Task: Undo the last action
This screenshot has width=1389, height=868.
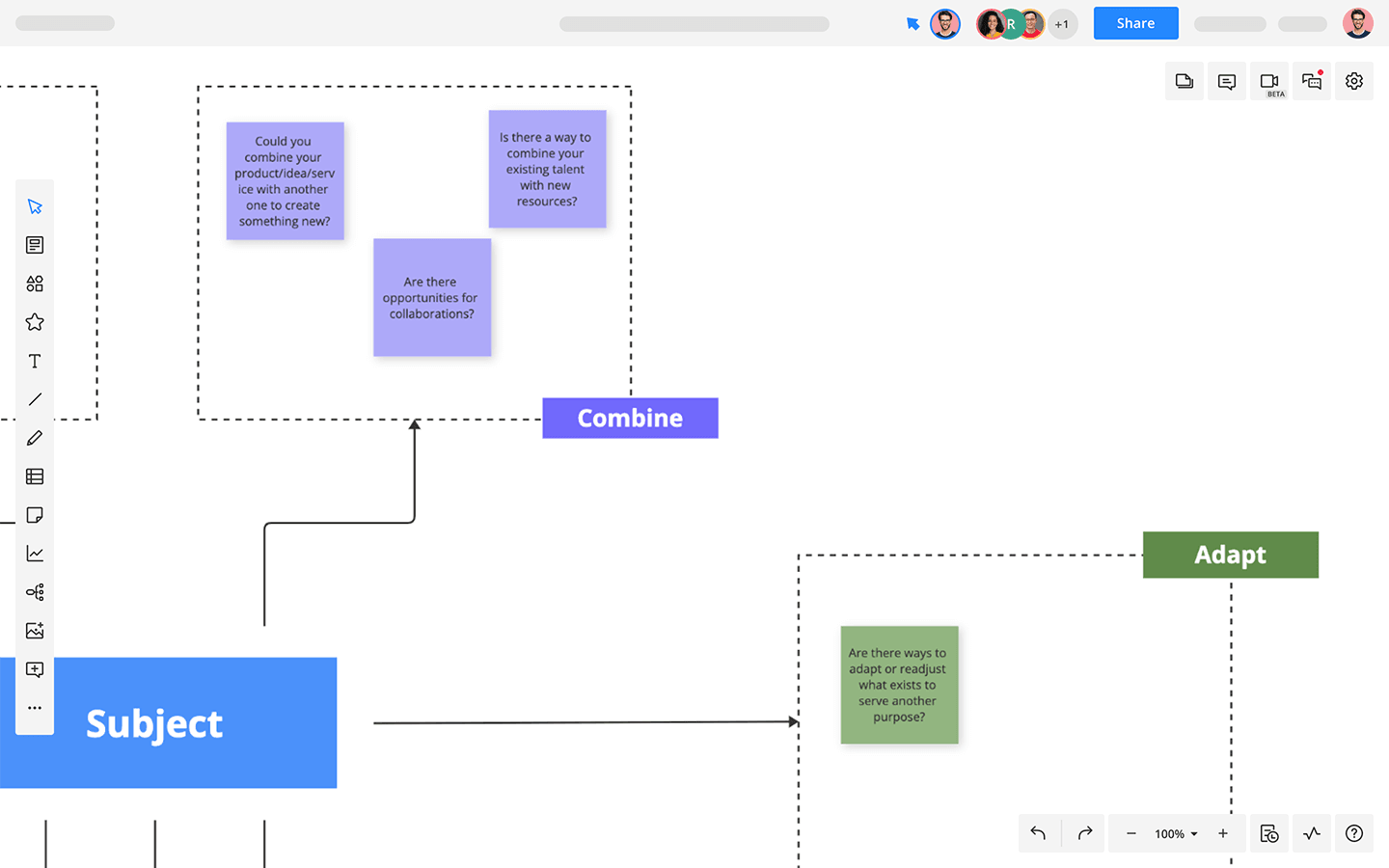Action: [x=1038, y=833]
